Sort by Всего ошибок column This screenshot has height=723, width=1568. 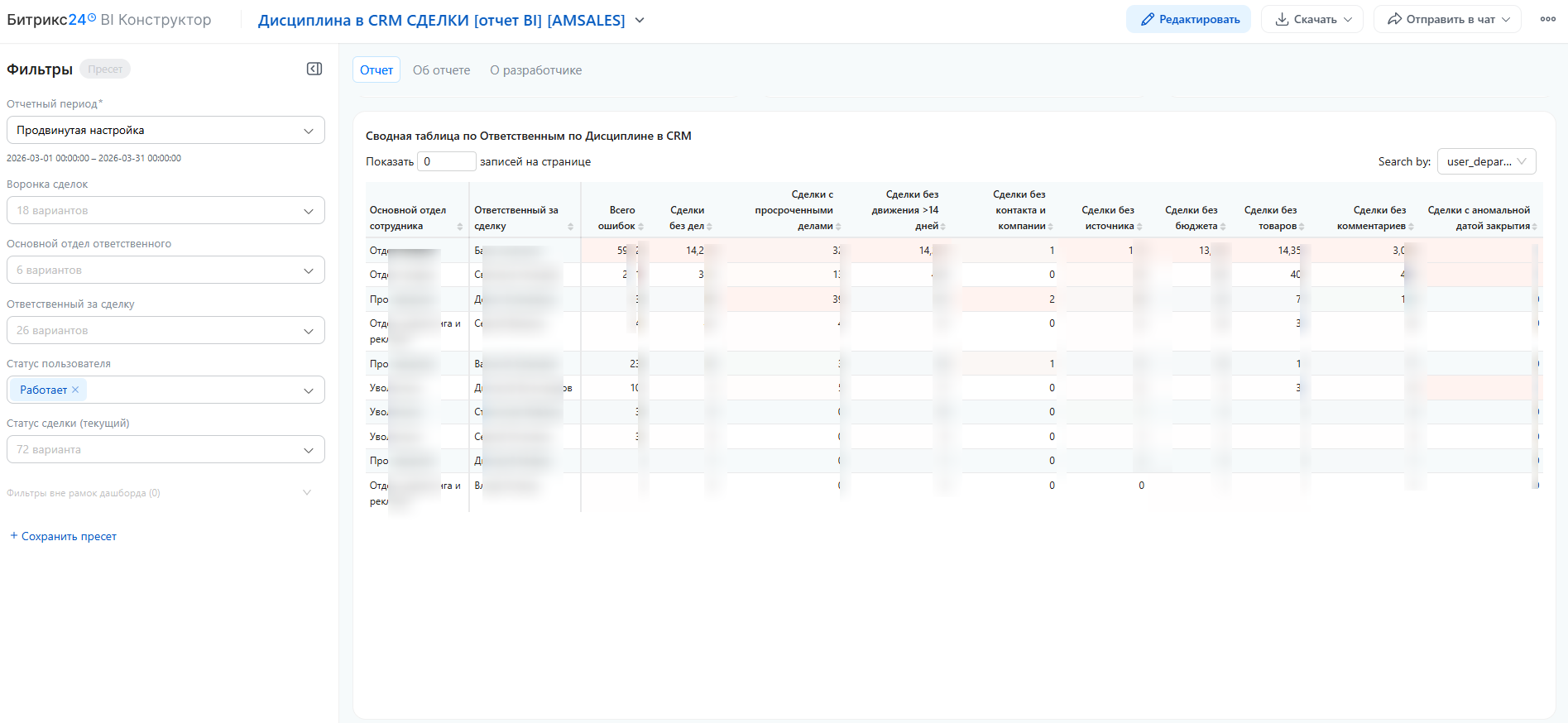tap(640, 227)
